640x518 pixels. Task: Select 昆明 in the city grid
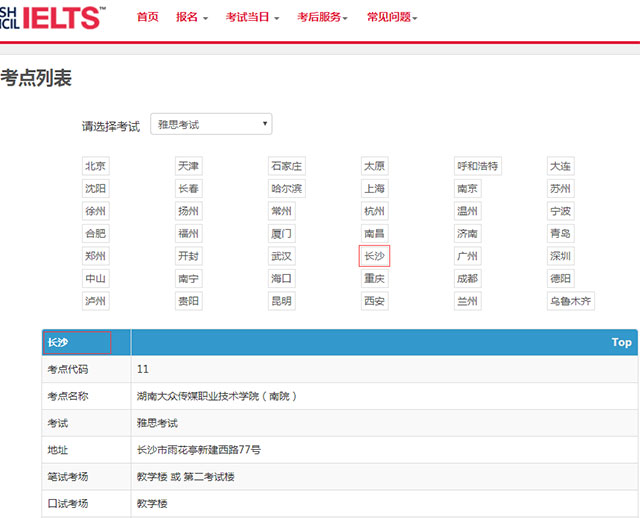pyautogui.click(x=282, y=301)
